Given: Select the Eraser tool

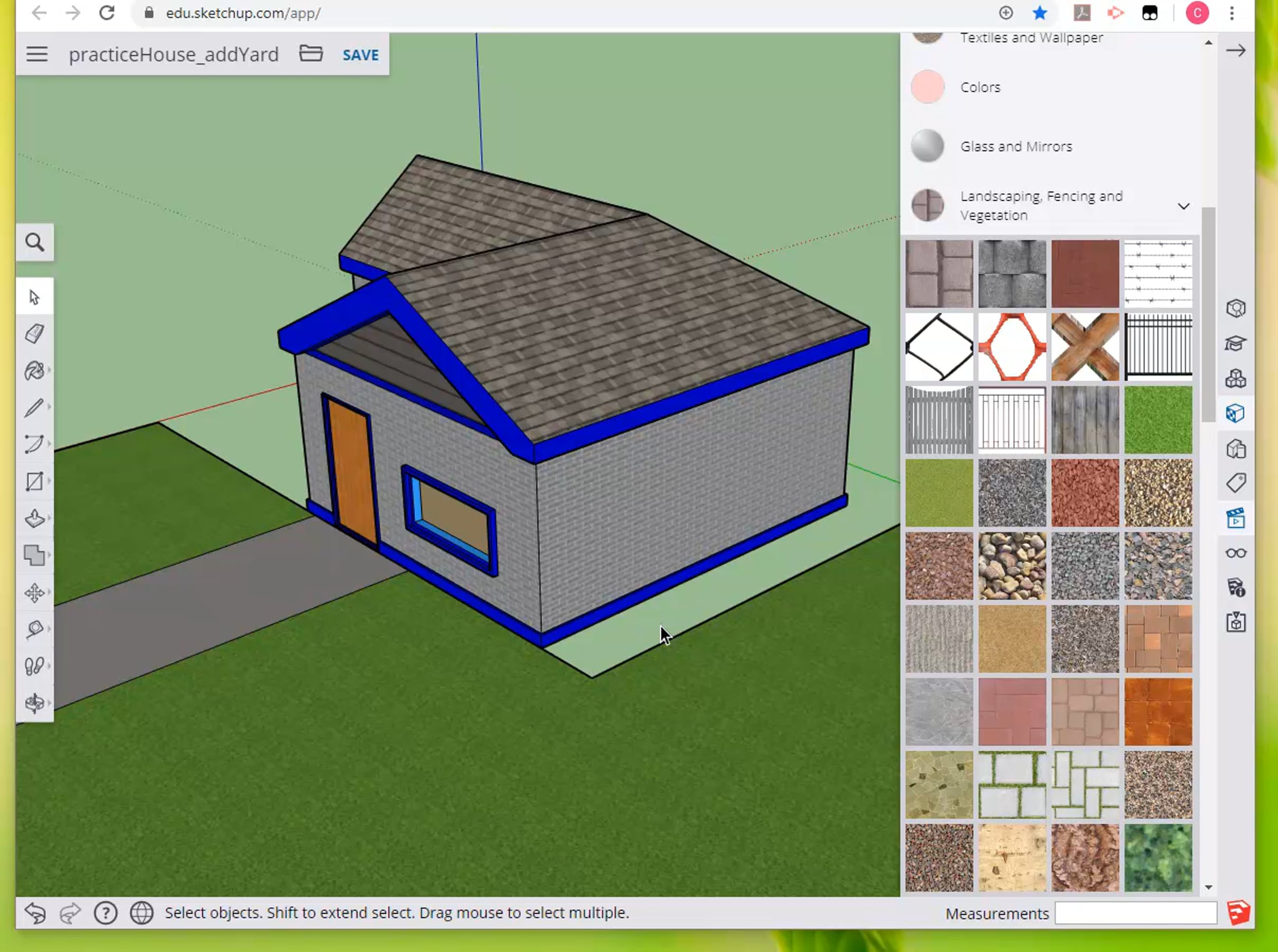Looking at the screenshot, I should tap(34, 334).
